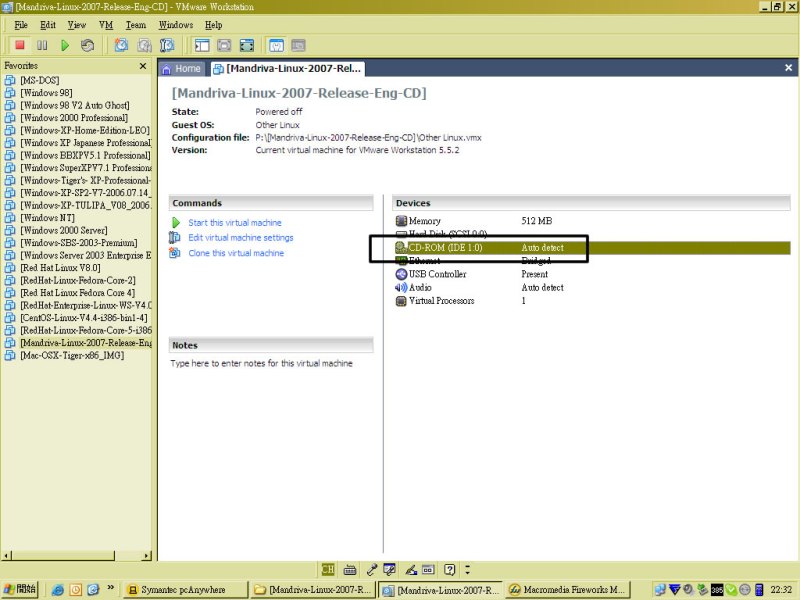Open the File menu
Screen dimensions: 800x600
20,24
